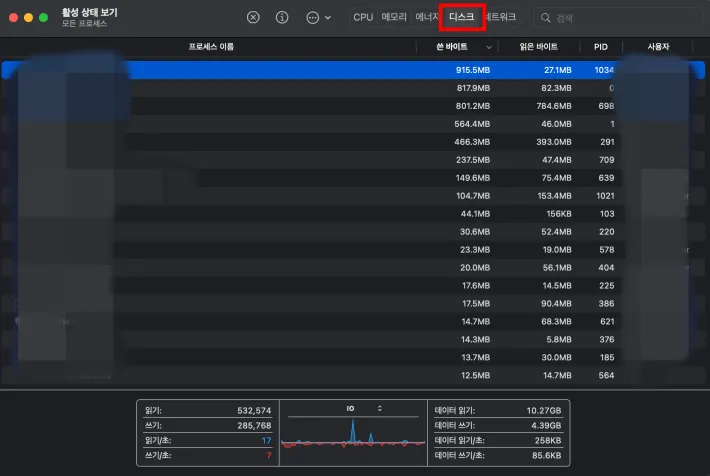Select the row with 564.4MB written
Screen dimensions: 710x476
pyautogui.click(x=353, y=124)
